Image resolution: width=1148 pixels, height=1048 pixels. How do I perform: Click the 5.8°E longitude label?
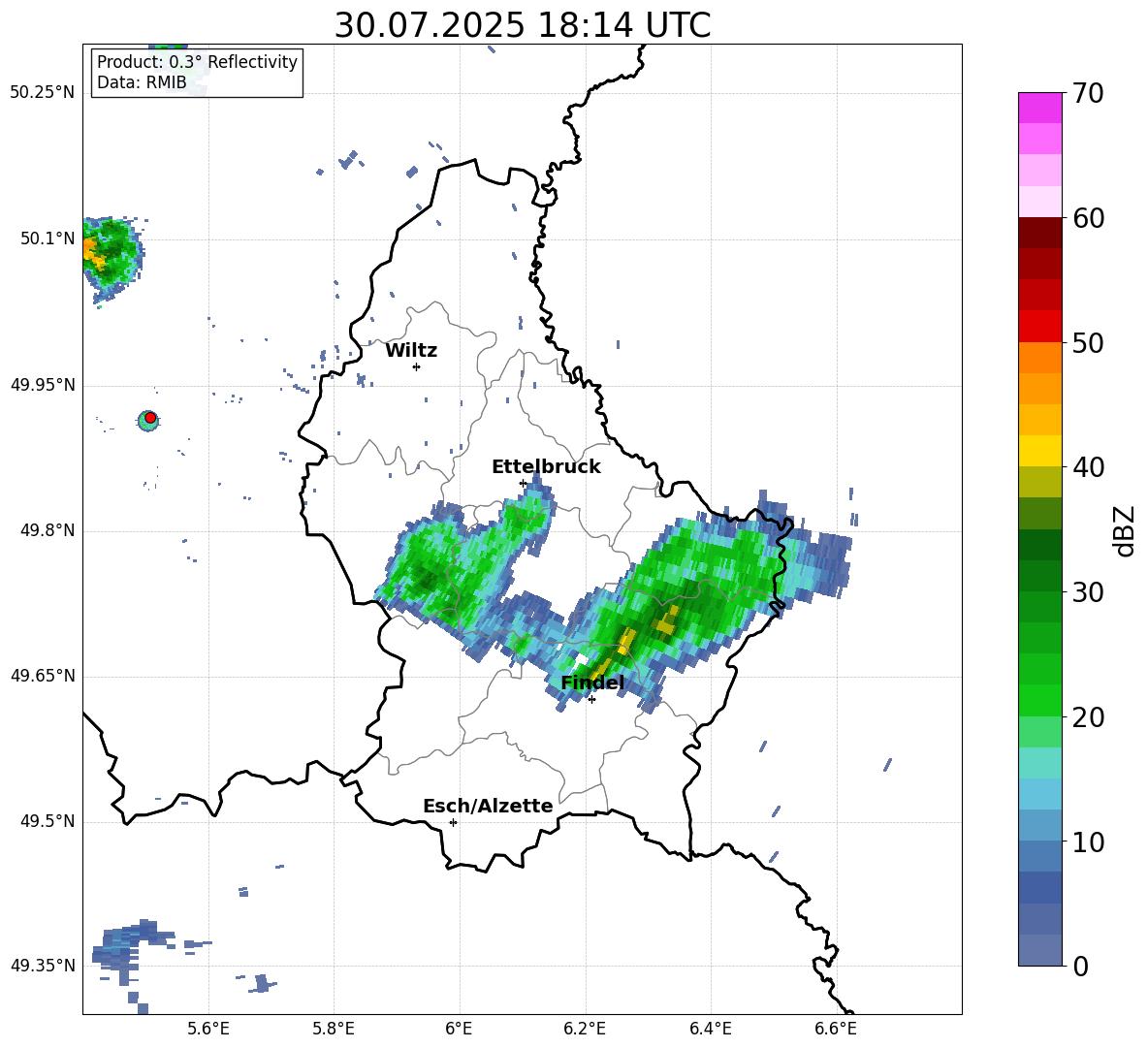(334, 1029)
